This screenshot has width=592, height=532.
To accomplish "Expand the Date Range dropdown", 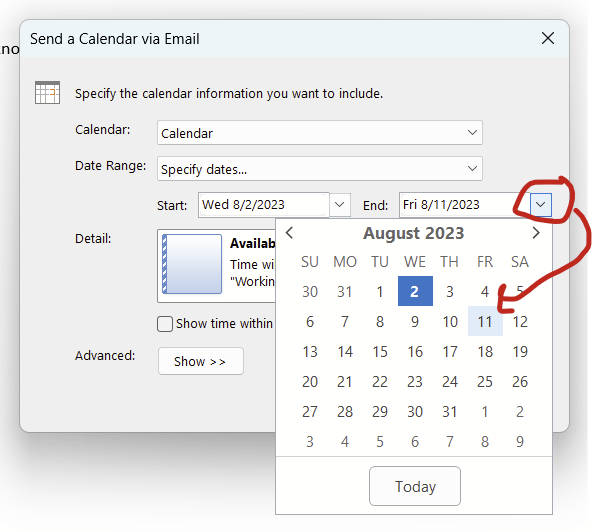I will pyautogui.click(x=320, y=168).
